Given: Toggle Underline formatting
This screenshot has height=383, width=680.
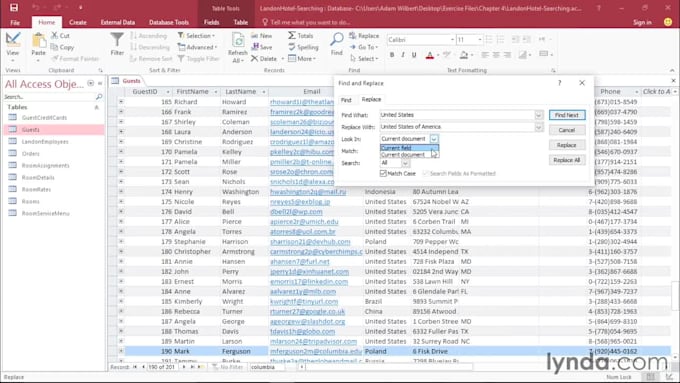Looking at the screenshot, I should point(414,55).
